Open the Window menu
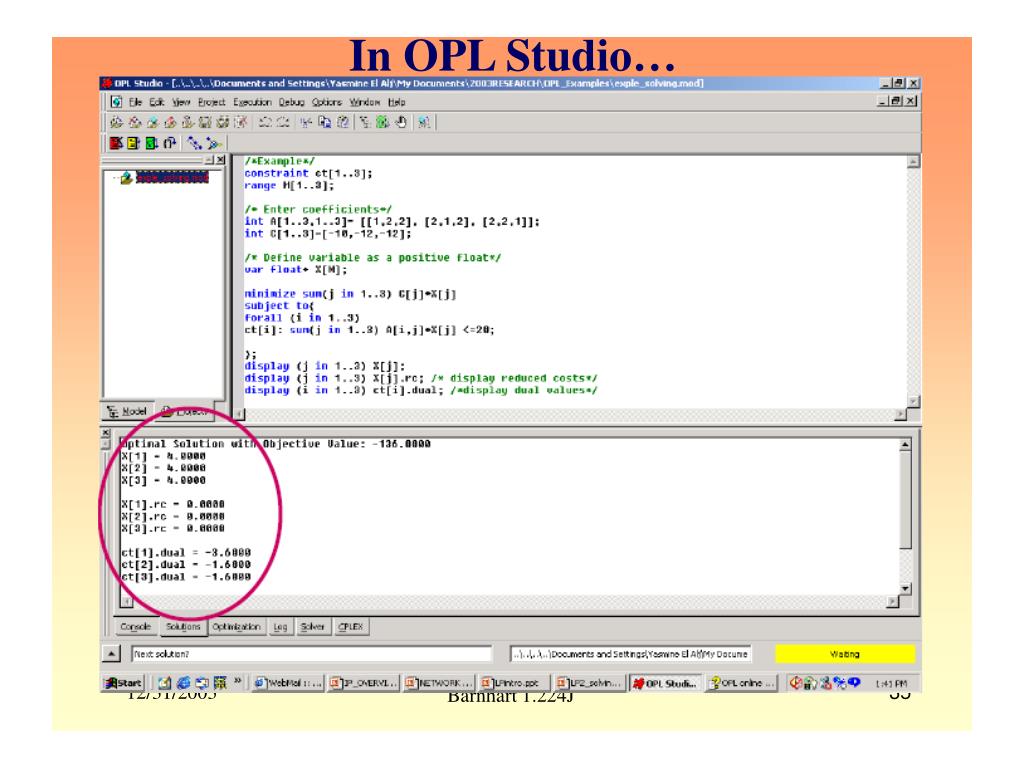The image size is (1024, 768). (364, 102)
